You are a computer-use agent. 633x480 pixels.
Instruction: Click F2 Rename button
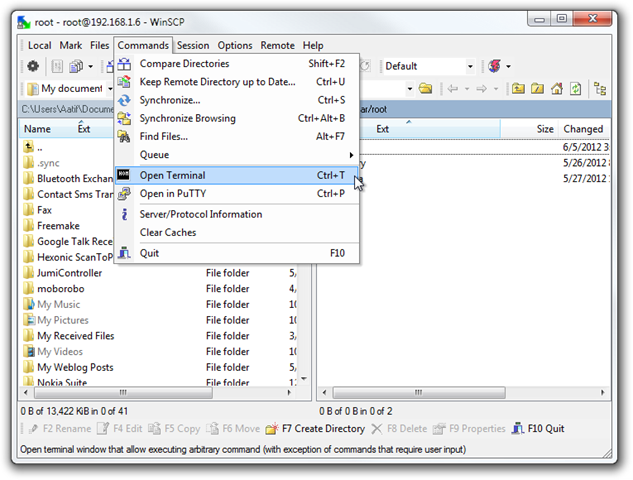60,429
